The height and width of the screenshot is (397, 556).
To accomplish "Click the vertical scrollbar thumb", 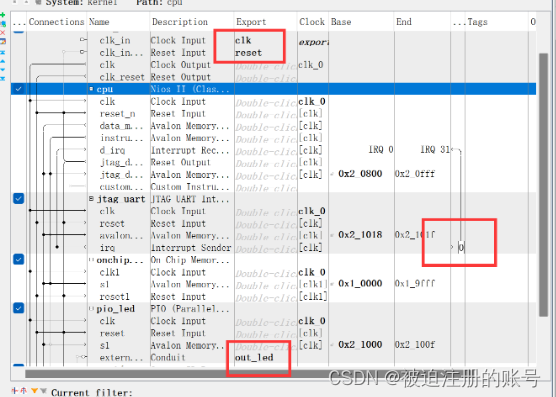I will coord(544,184).
